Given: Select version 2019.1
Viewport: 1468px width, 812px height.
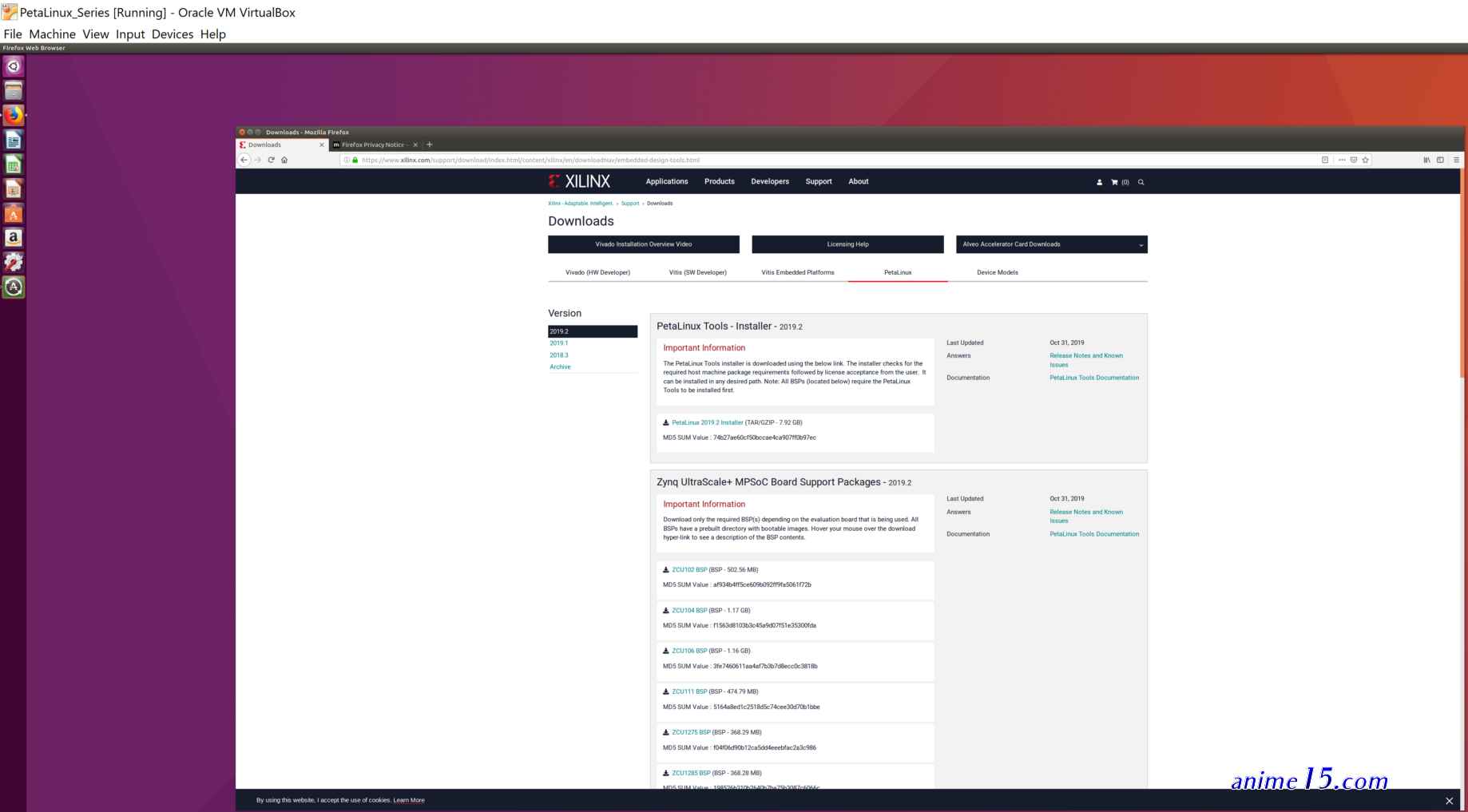Looking at the screenshot, I should coord(559,343).
